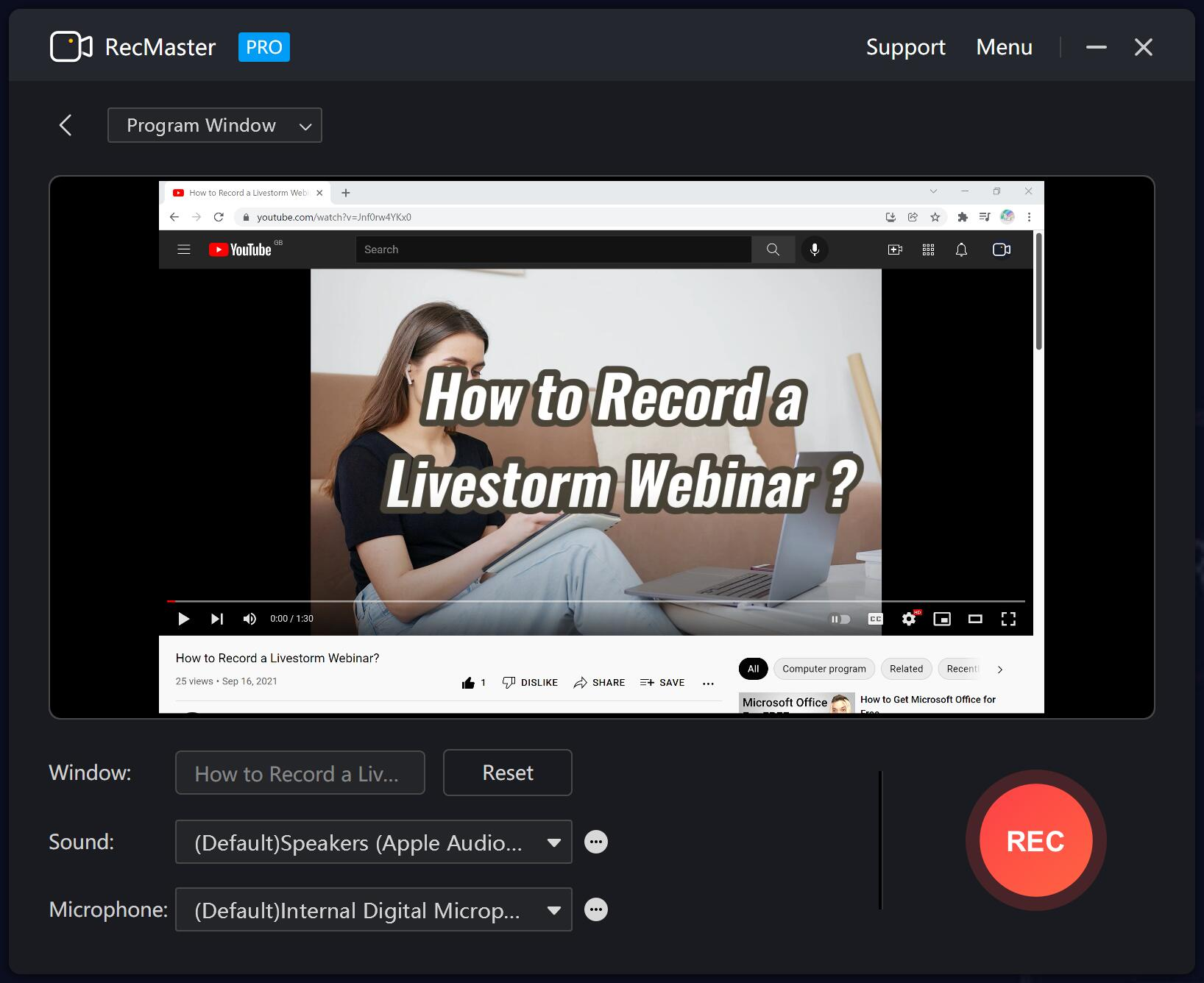1204x983 pixels.
Task: Click YouTube Search field
Action: point(553,249)
